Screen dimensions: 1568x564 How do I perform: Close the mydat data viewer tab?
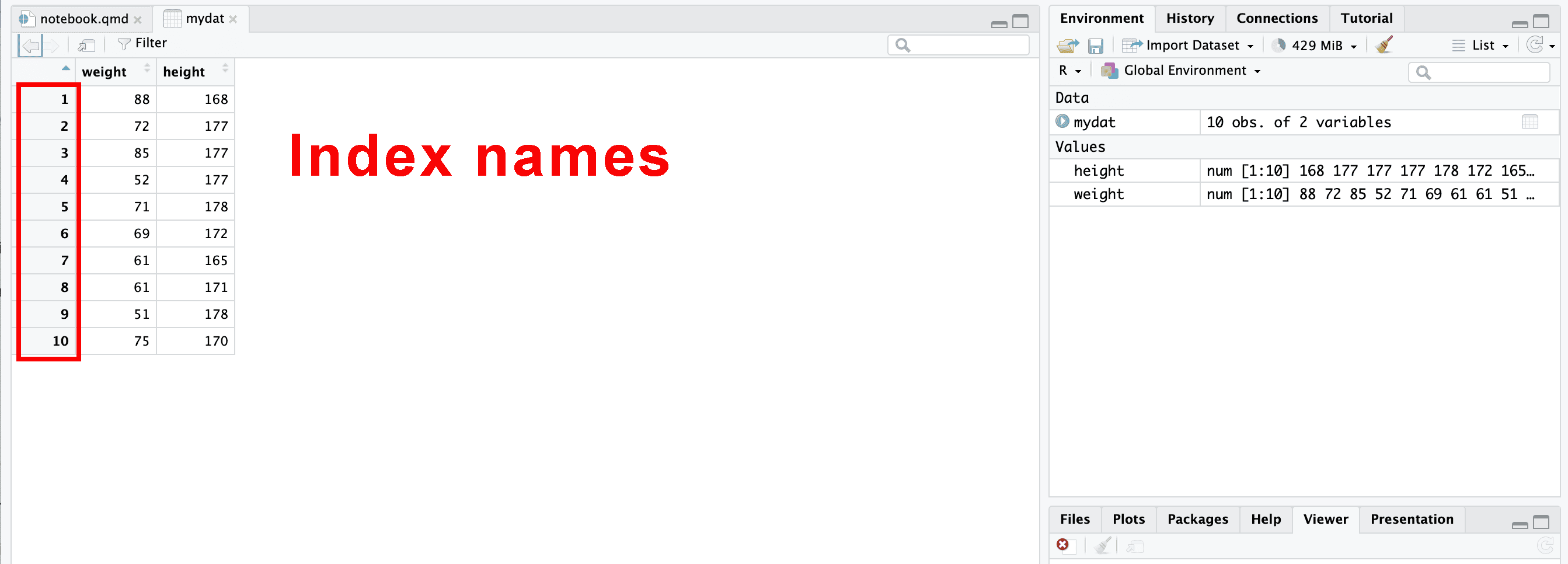tap(233, 19)
